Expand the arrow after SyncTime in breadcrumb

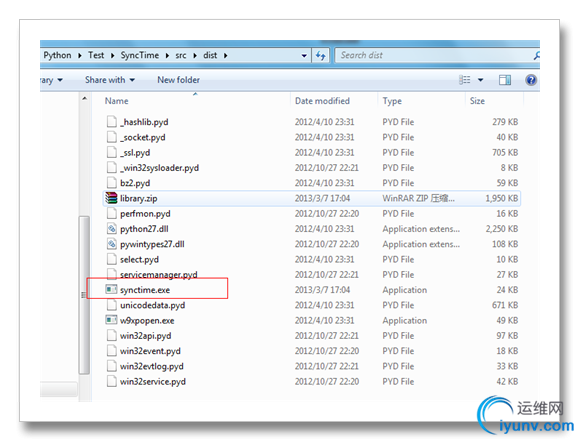coord(167,56)
